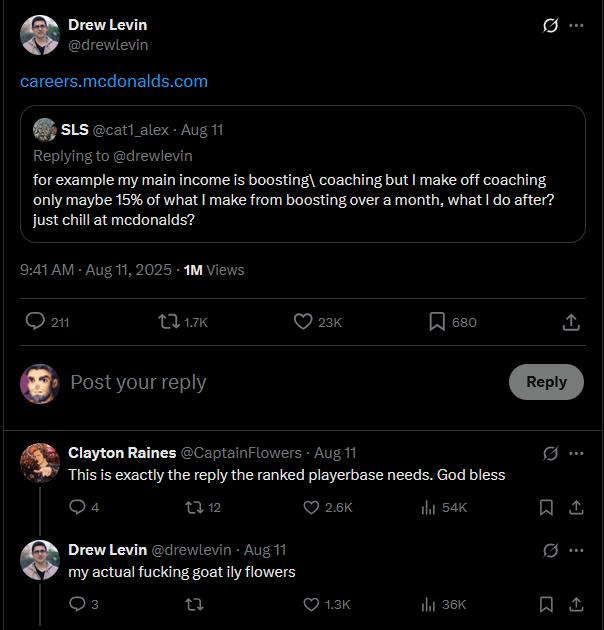Image resolution: width=604 pixels, height=630 pixels.
Task: Bookmark the main post with 680 bookmarks
Action: [437, 322]
